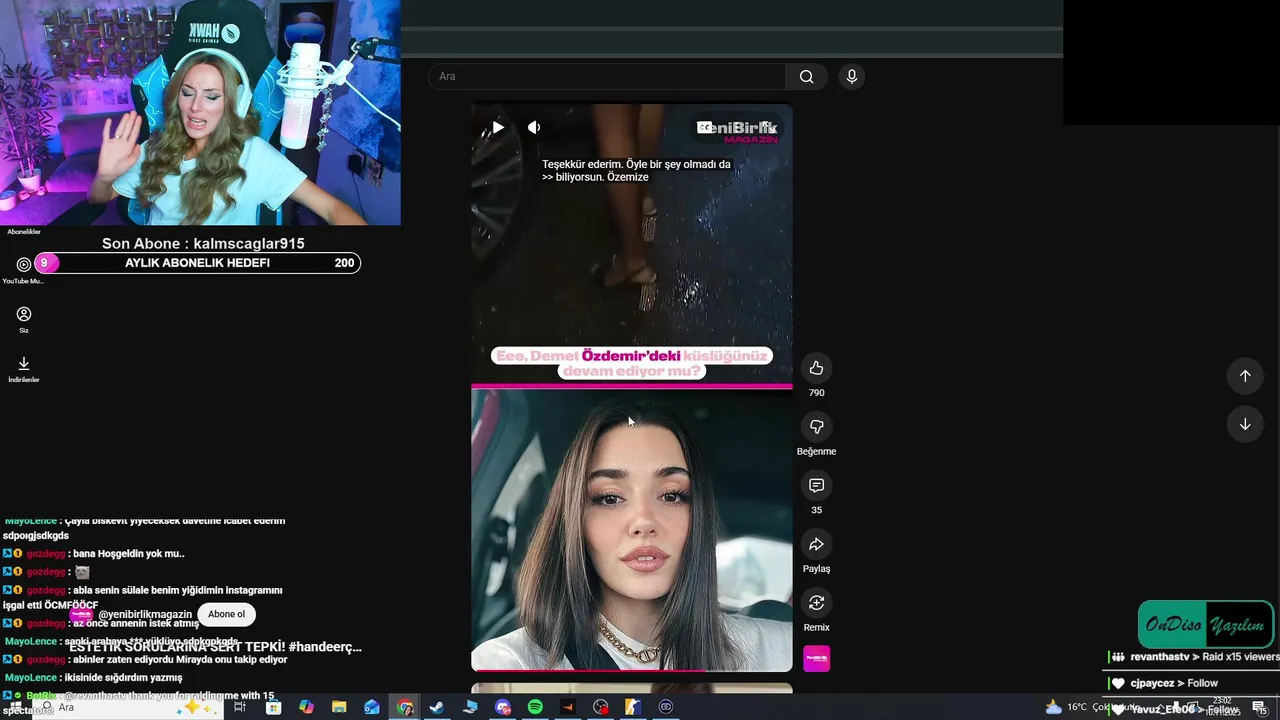Open Task View on the taskbar
Viewport: 1280px width, 720px height.
[x=240, y=707]
